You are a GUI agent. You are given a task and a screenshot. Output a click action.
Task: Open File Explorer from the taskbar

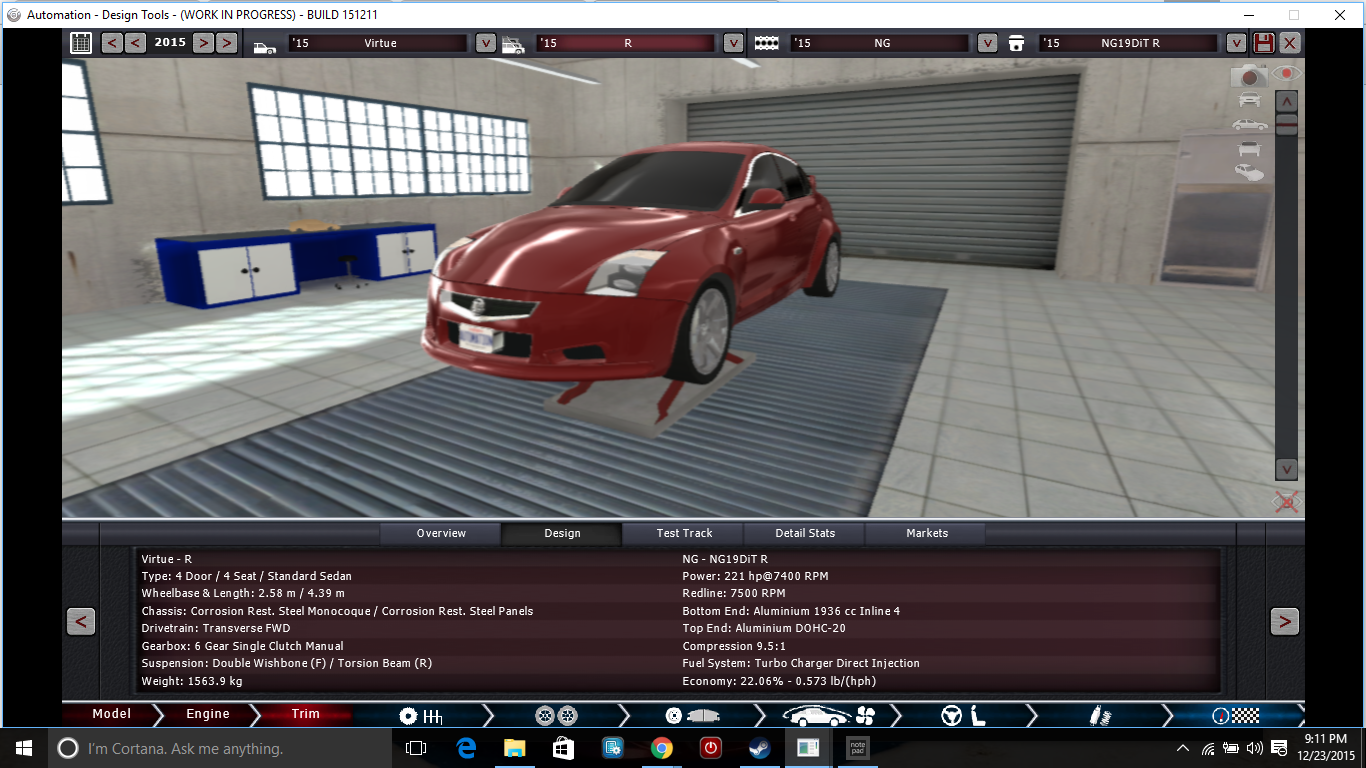[x=514, y=748]
